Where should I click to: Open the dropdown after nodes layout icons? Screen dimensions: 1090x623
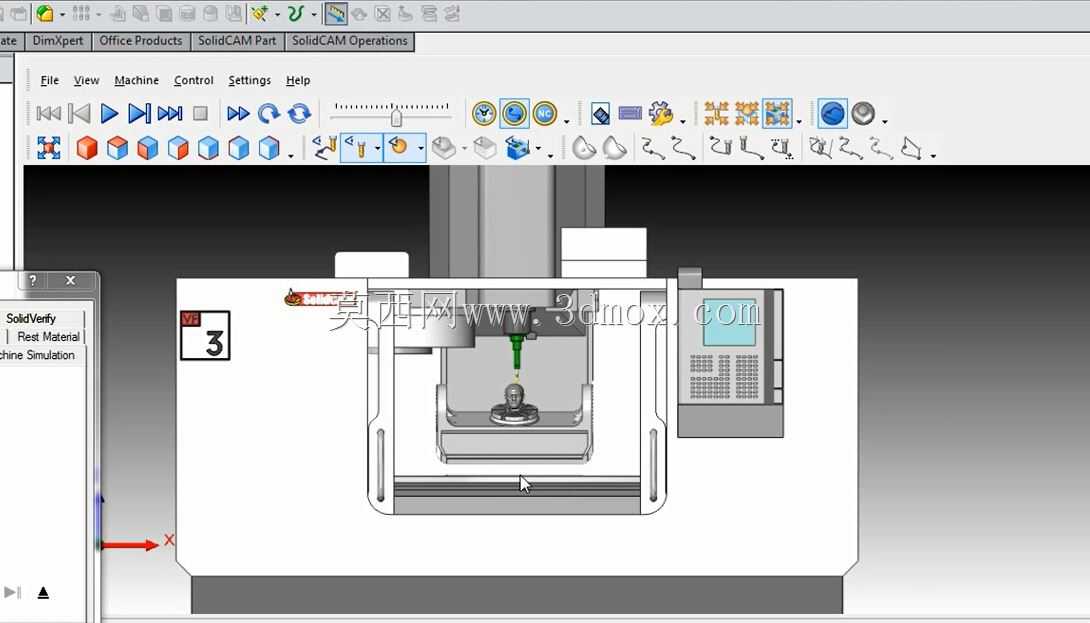coord(799,122)
